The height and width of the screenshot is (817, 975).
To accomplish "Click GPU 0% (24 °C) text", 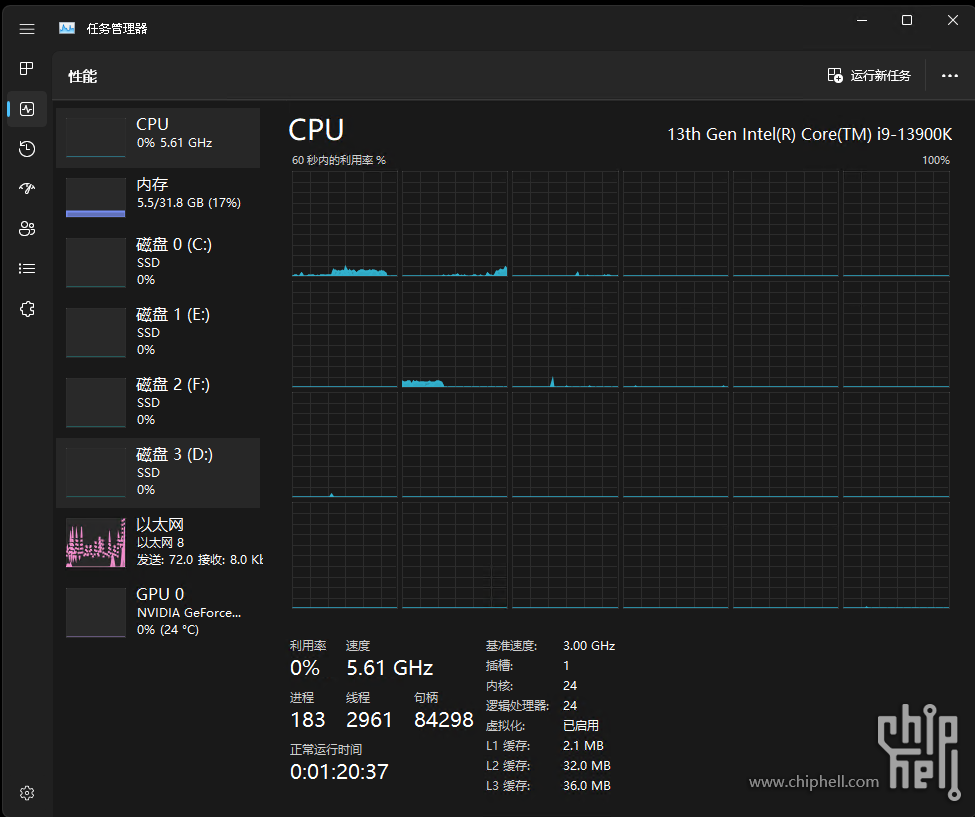I will click(168, 629).
